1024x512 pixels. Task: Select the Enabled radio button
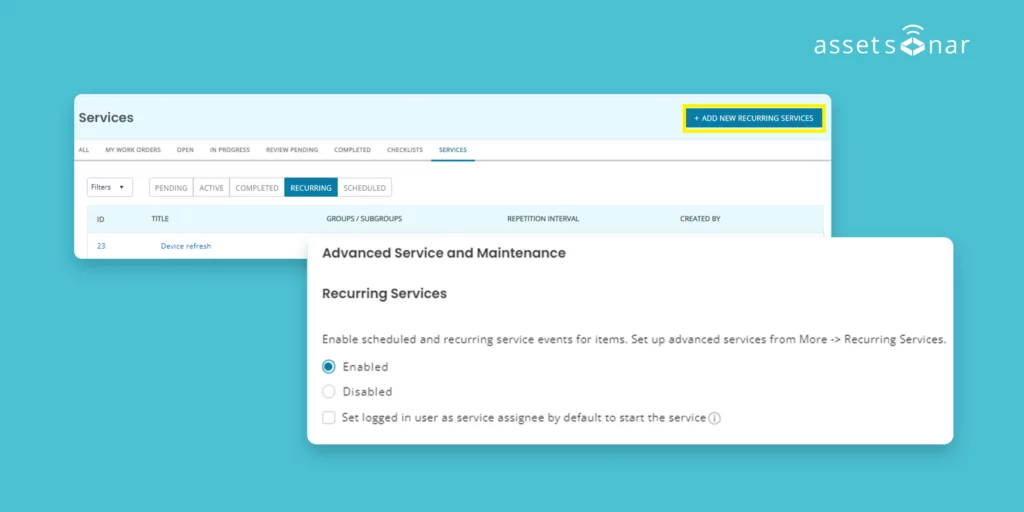click(329, 367)
